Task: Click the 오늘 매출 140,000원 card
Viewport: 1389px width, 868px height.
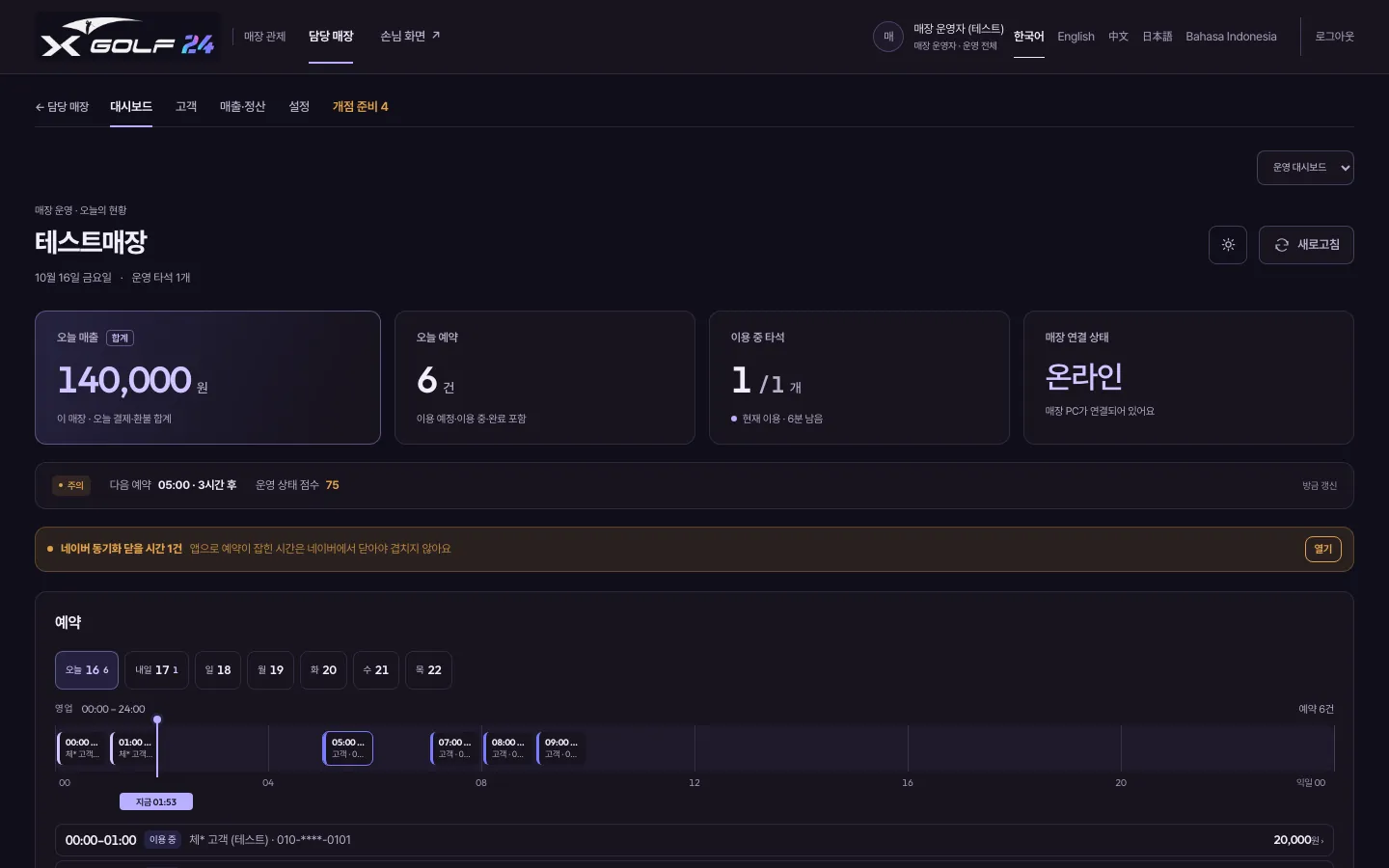Action: point(207,377)
